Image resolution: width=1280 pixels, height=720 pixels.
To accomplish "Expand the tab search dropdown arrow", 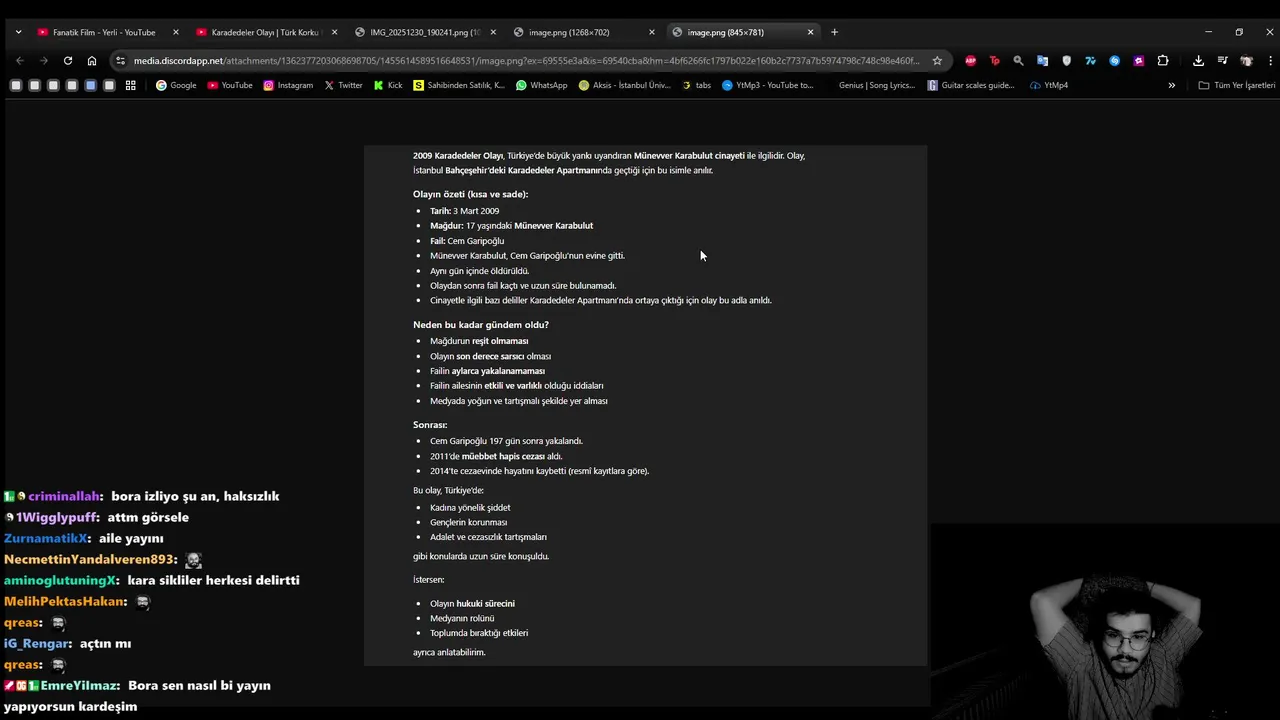I will pyautogui.click(x=18, y=32).
